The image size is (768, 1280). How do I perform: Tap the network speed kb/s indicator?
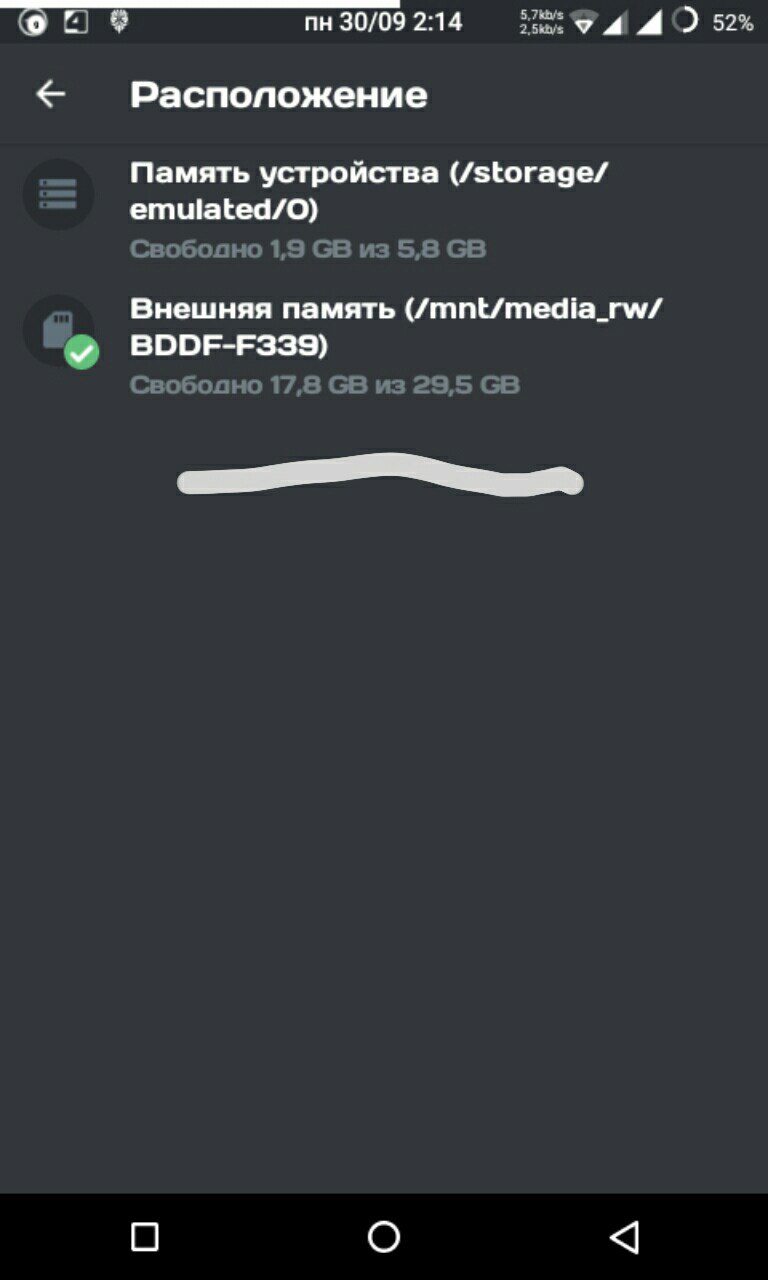pyautogui.click(x=541, y=22)
